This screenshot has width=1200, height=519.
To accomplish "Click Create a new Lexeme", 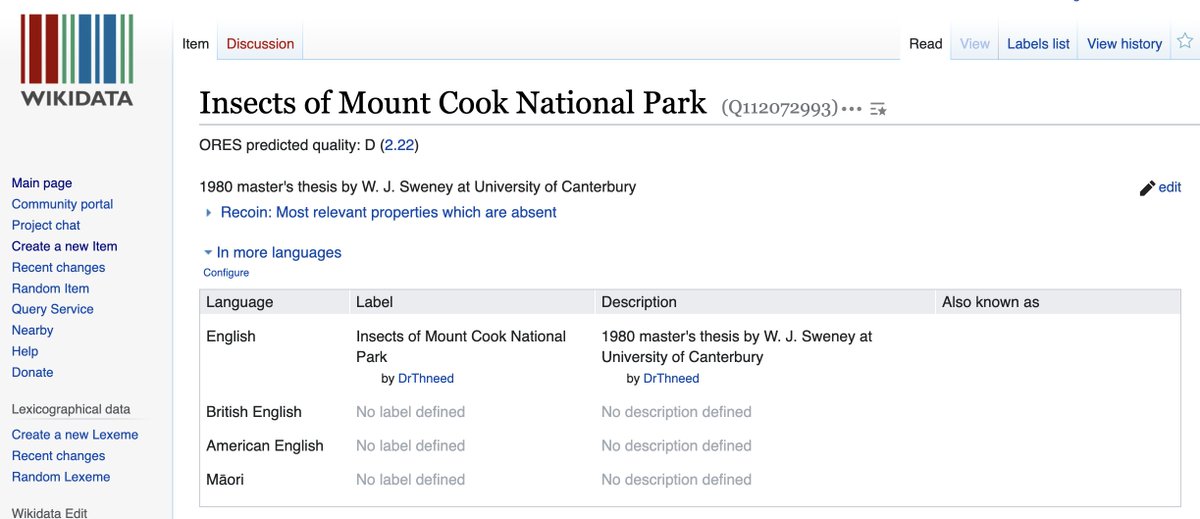I will [x=75, y=435].
